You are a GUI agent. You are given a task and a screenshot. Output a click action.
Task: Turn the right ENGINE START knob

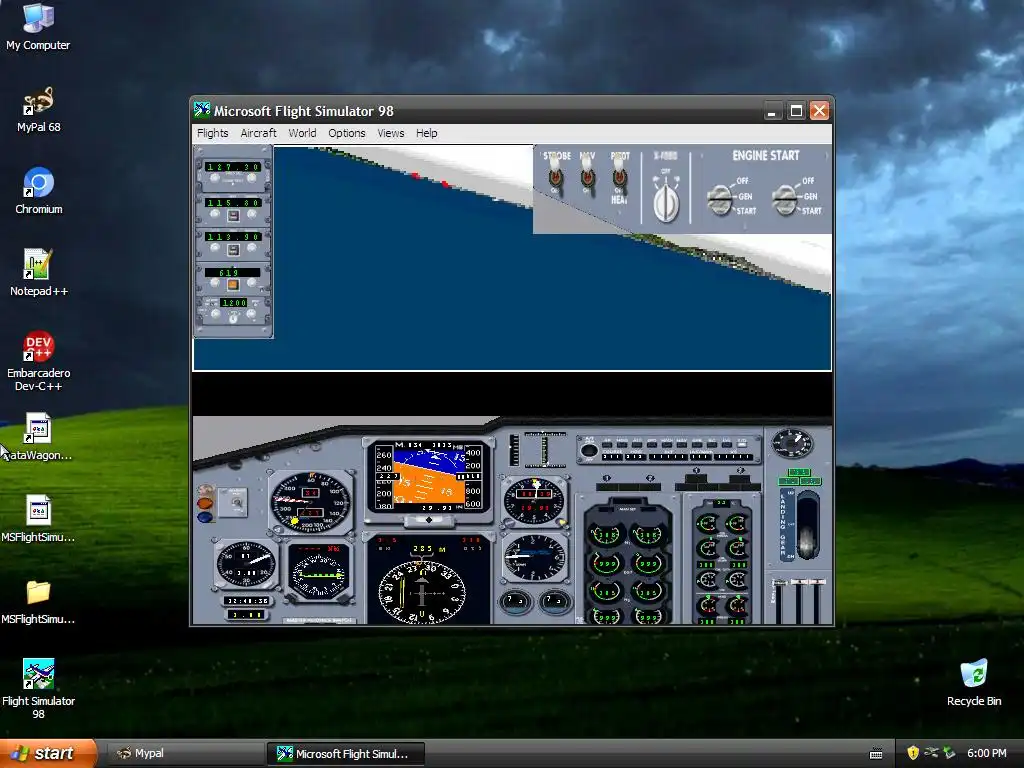[x=784, y=199]
